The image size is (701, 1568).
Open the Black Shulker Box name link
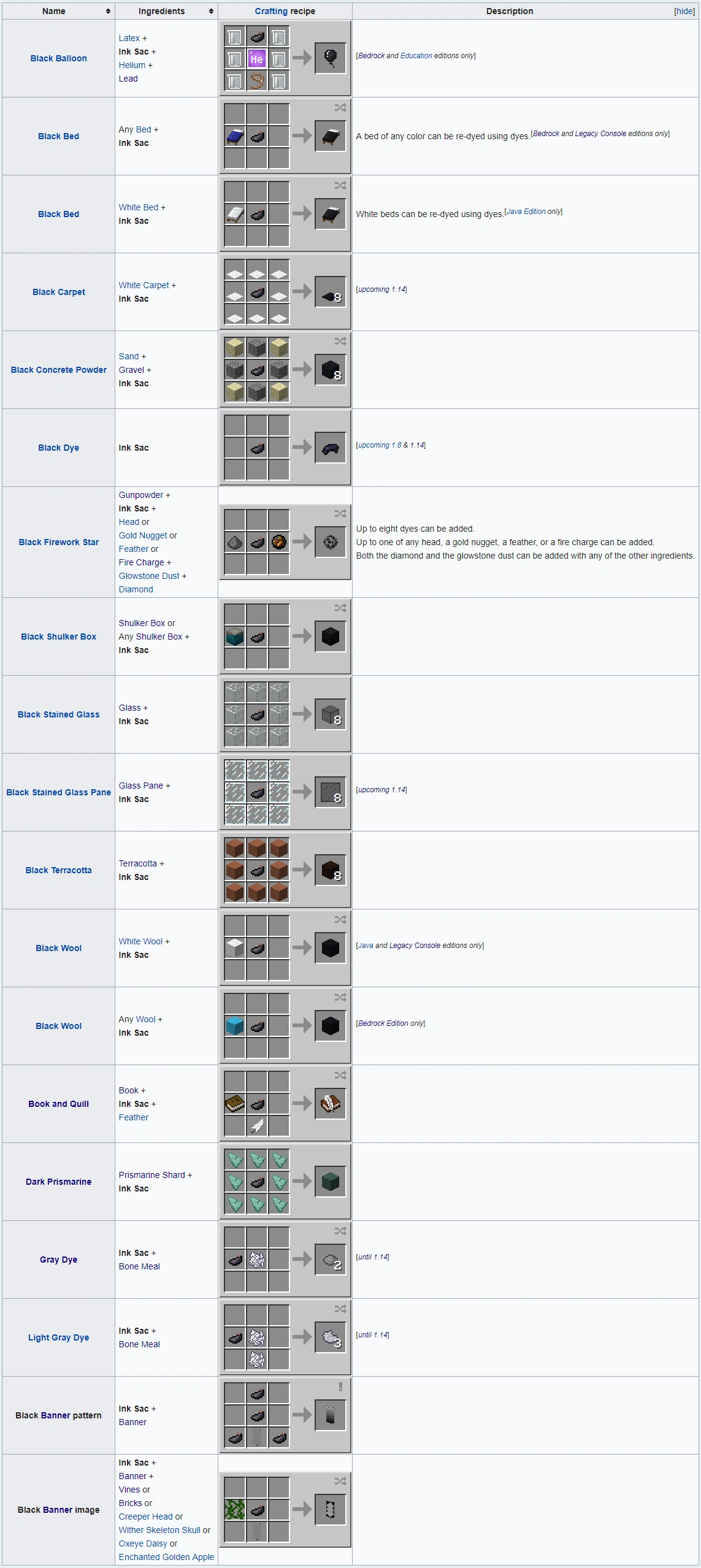click(59, 637)
